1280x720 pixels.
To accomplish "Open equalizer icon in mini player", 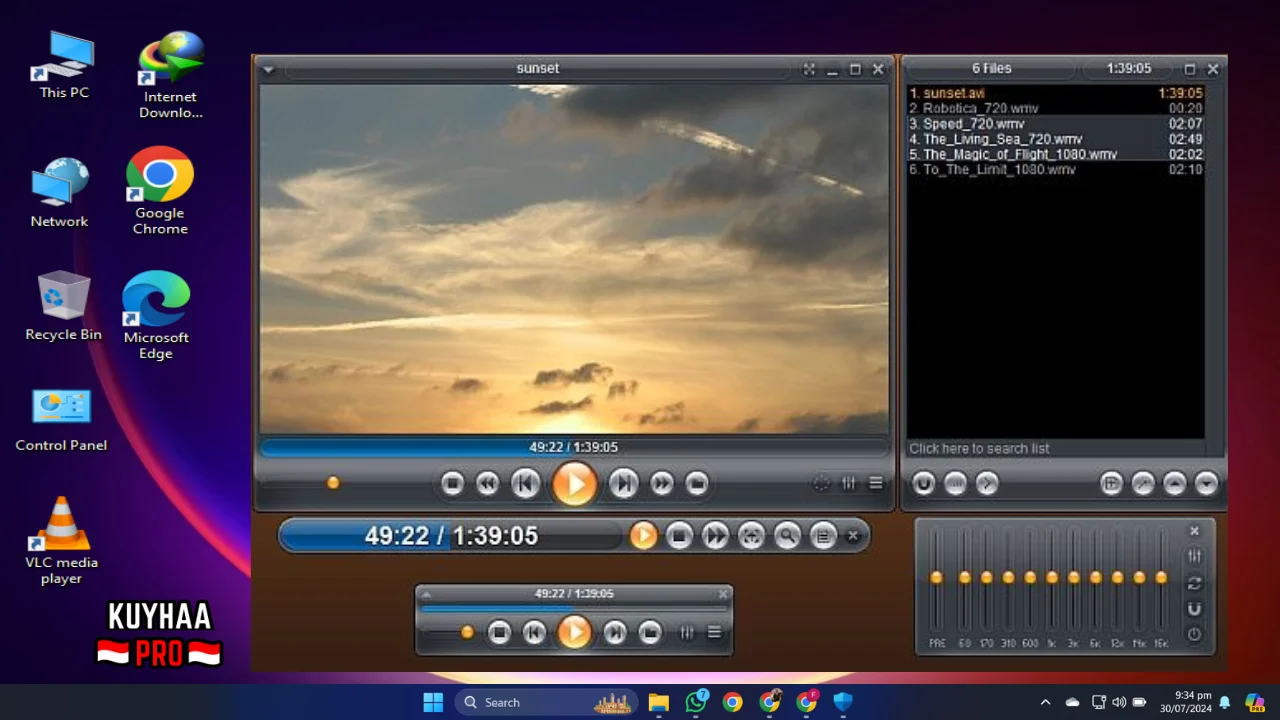I will point(687,632).
